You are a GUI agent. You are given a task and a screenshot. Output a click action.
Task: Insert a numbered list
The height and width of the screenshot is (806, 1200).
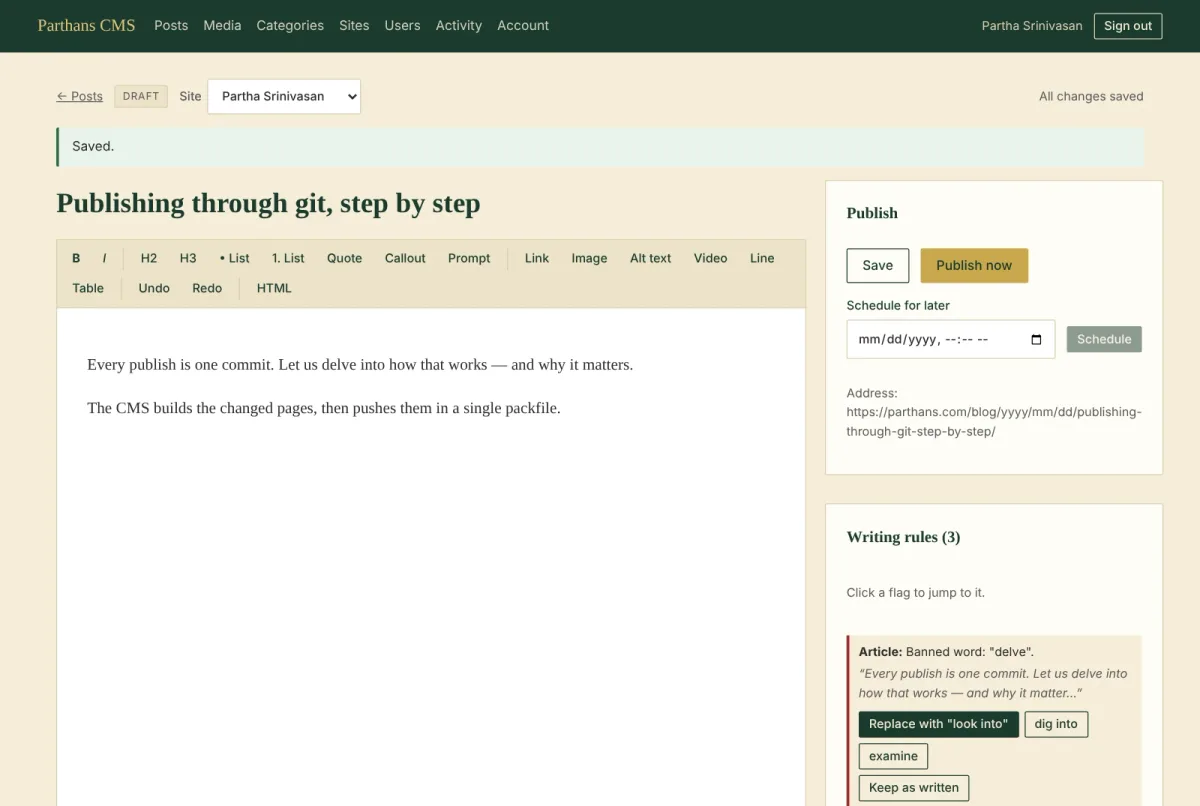288,258
